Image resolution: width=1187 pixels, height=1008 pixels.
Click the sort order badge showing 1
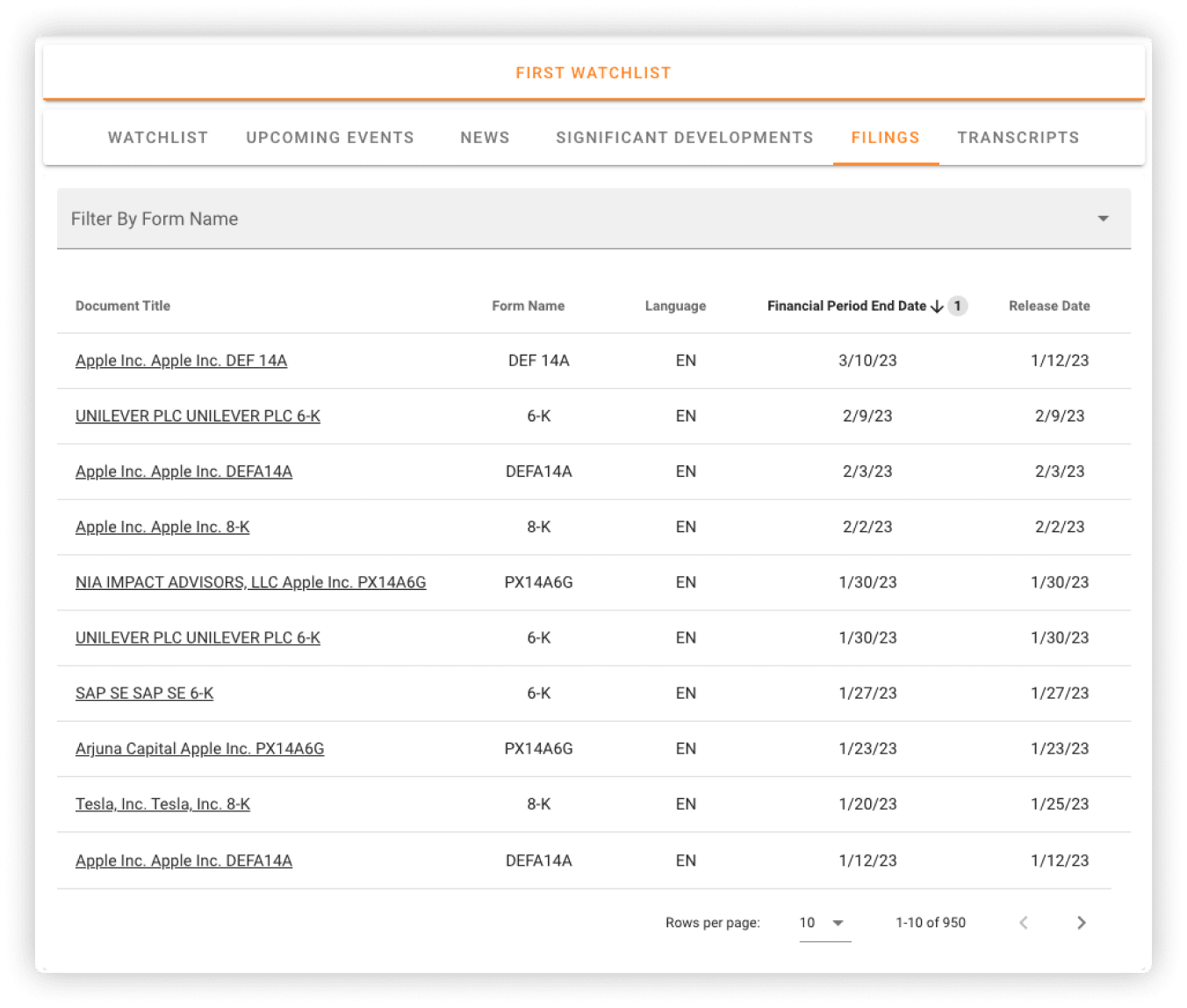click(x=958, y=306)
